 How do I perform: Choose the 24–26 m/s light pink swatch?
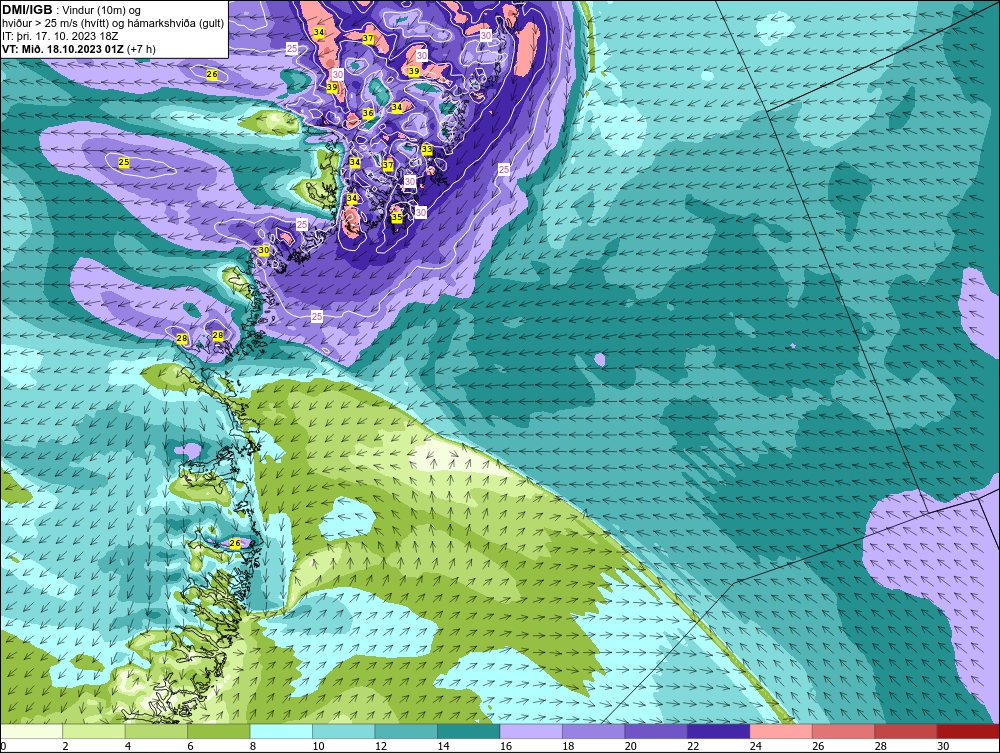781,731
